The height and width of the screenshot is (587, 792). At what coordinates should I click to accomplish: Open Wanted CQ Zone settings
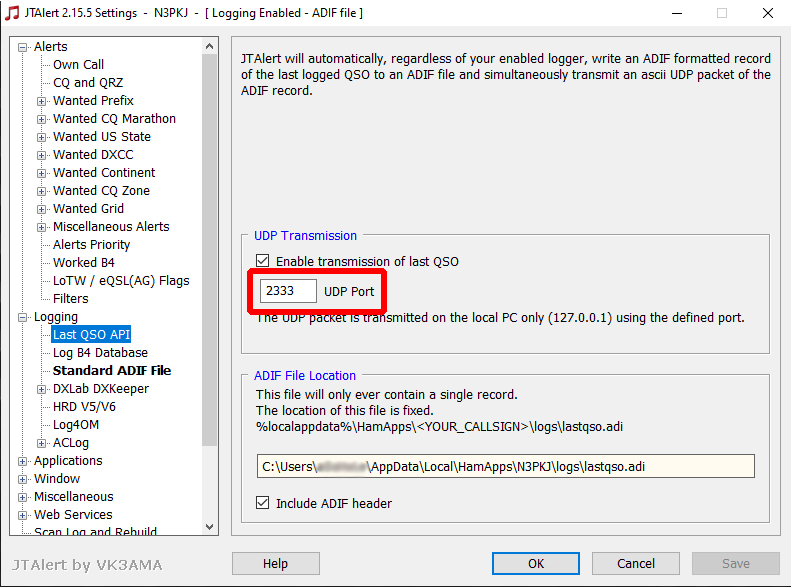(x=101, y=190)
